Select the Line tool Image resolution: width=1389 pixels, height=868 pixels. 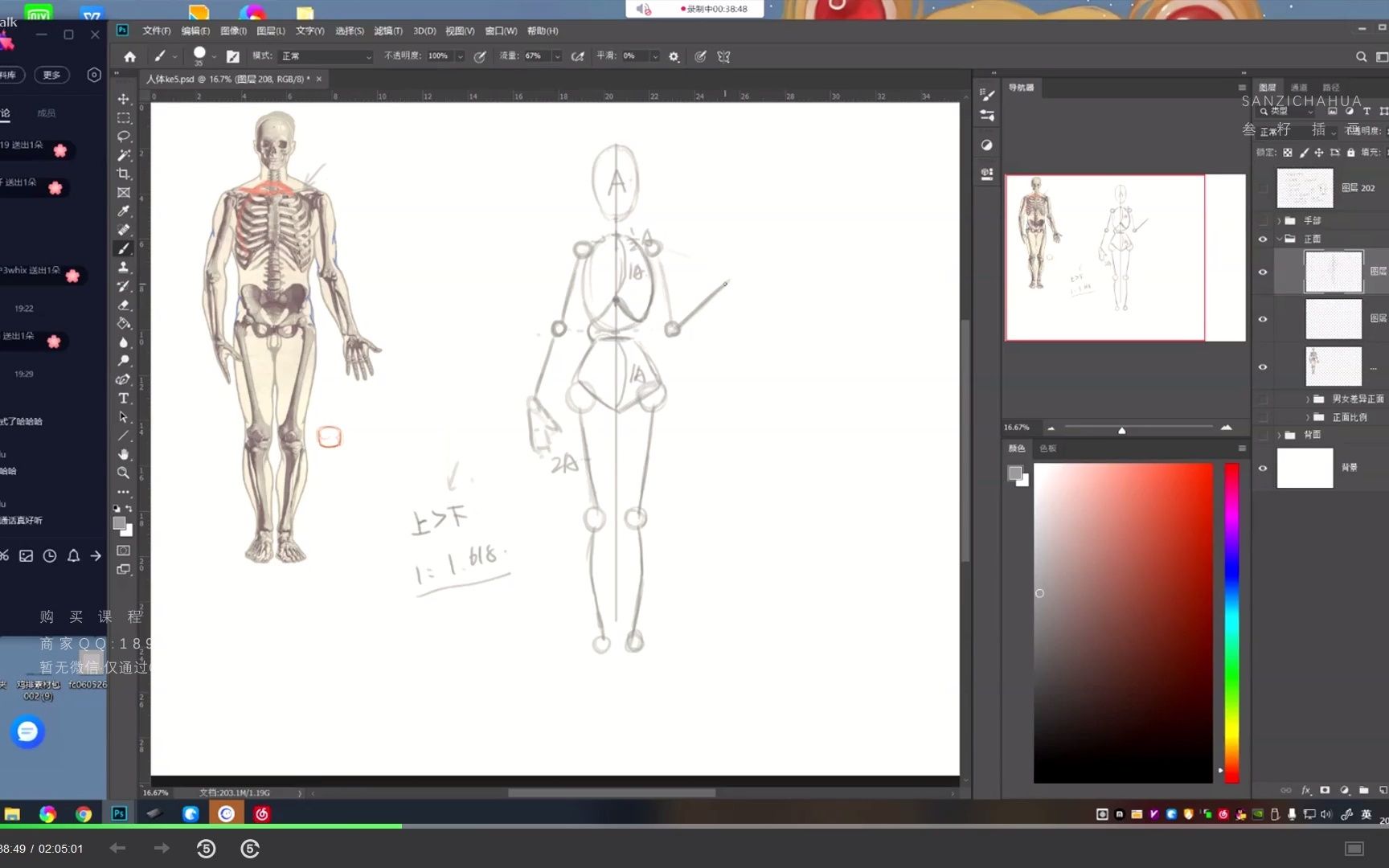tap(123, 435)
